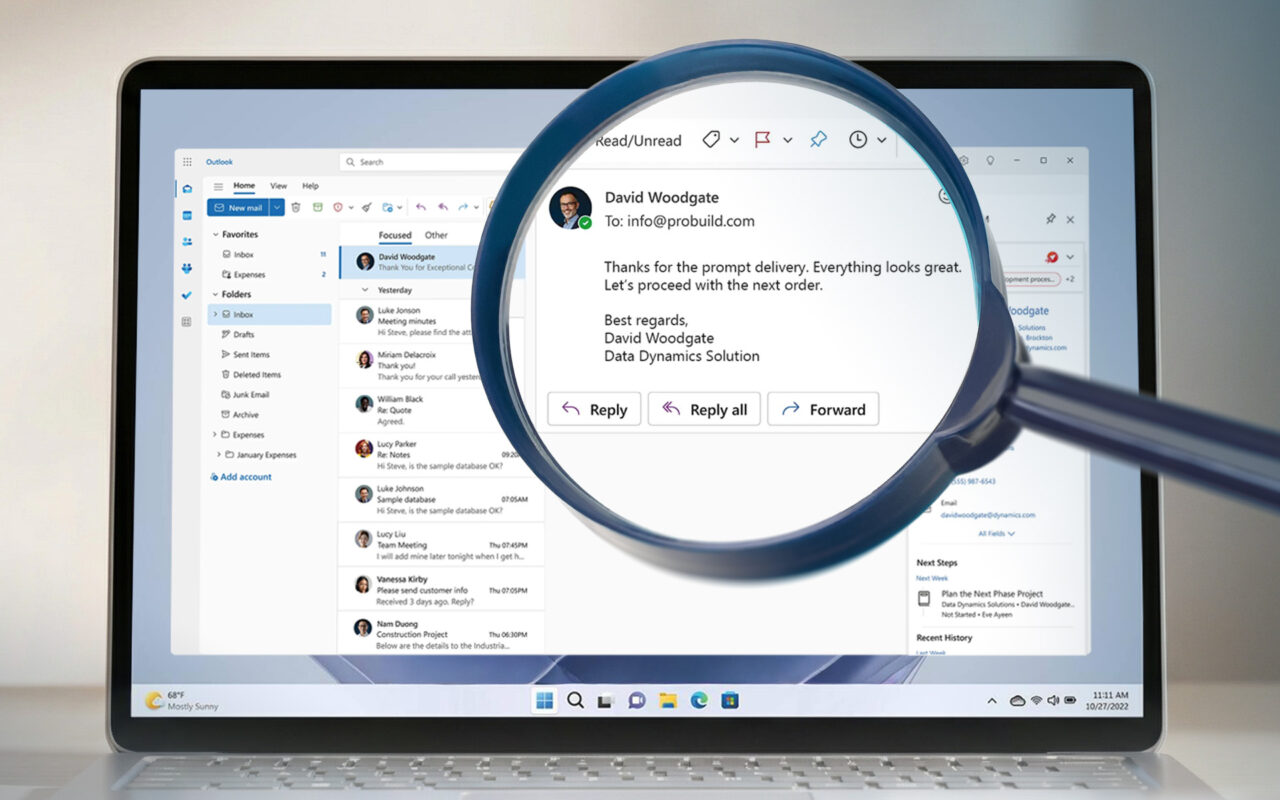The width and height of the screenshot is (1280, 800).
Task: Open the New mail dropdown arrow
Action: 277,207
